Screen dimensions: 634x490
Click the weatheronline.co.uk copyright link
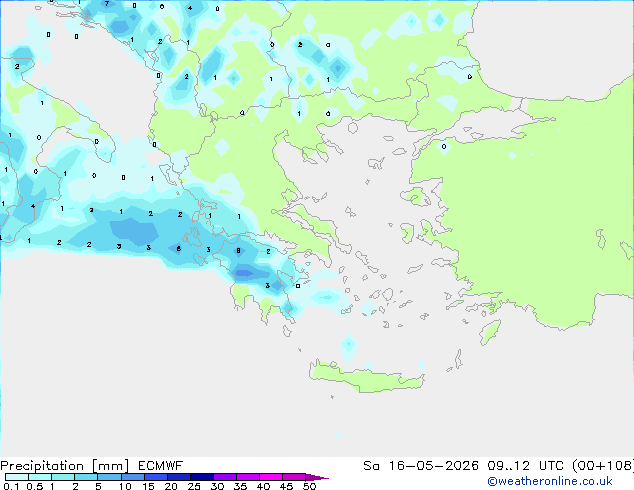coord(550,481)
